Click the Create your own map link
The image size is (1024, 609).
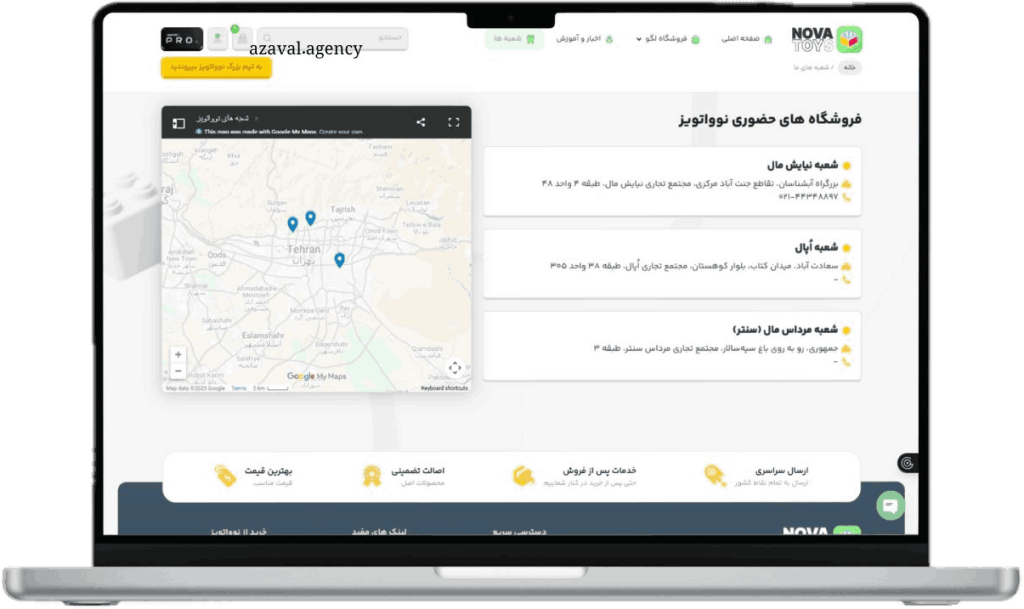tap(341, 132)
